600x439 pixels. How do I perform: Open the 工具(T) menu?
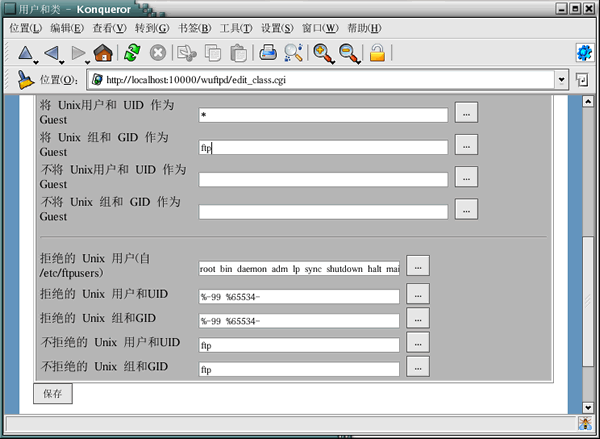click(x=236, y=28)
